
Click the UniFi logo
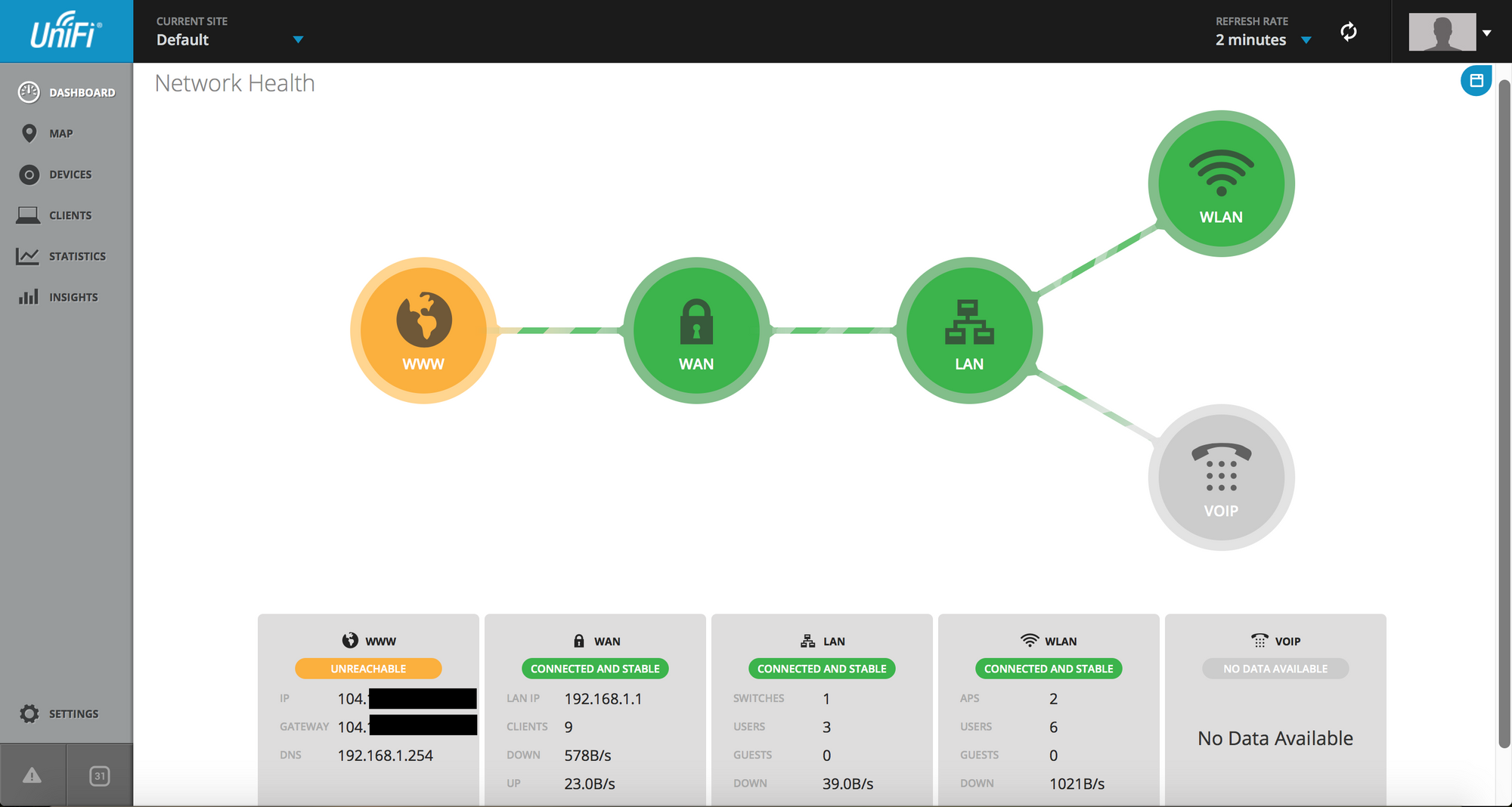coord(66,32)
